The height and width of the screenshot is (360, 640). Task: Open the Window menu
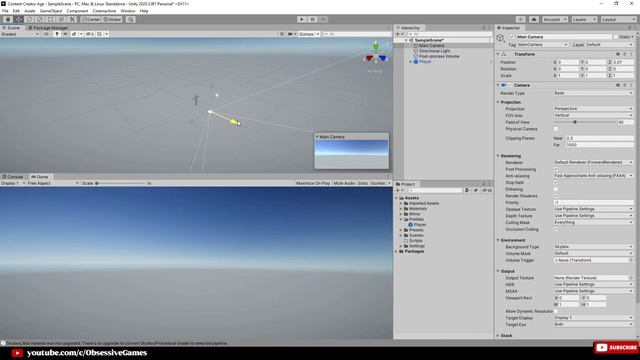(128, 11)
